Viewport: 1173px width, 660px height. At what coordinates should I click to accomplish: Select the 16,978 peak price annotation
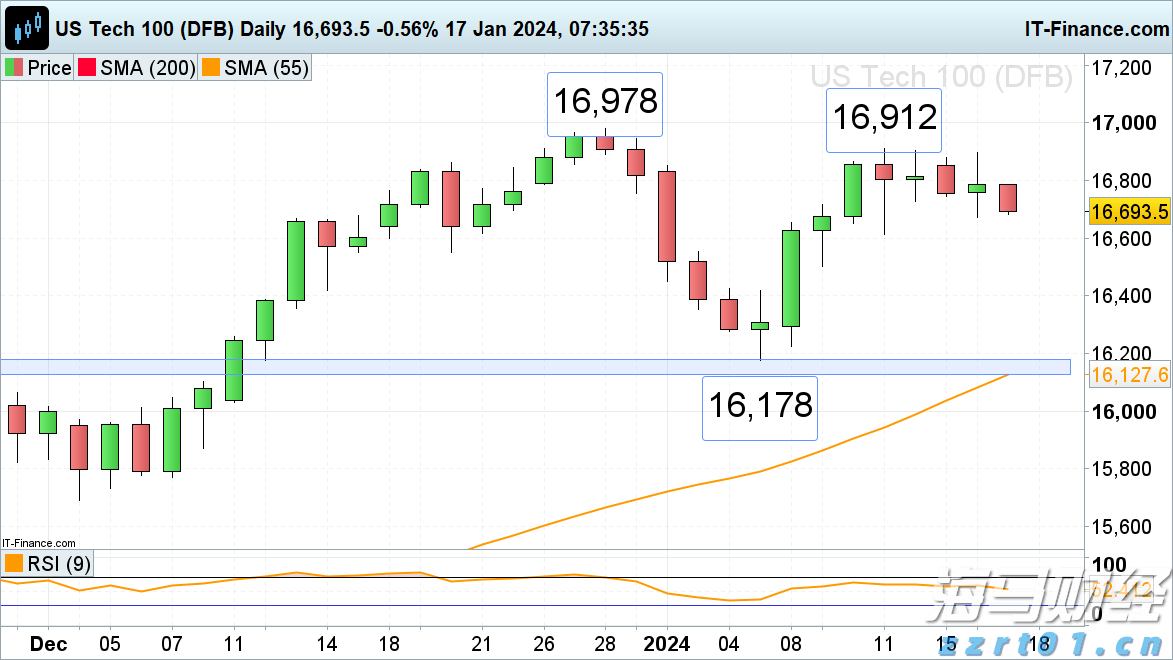point(605,103)
